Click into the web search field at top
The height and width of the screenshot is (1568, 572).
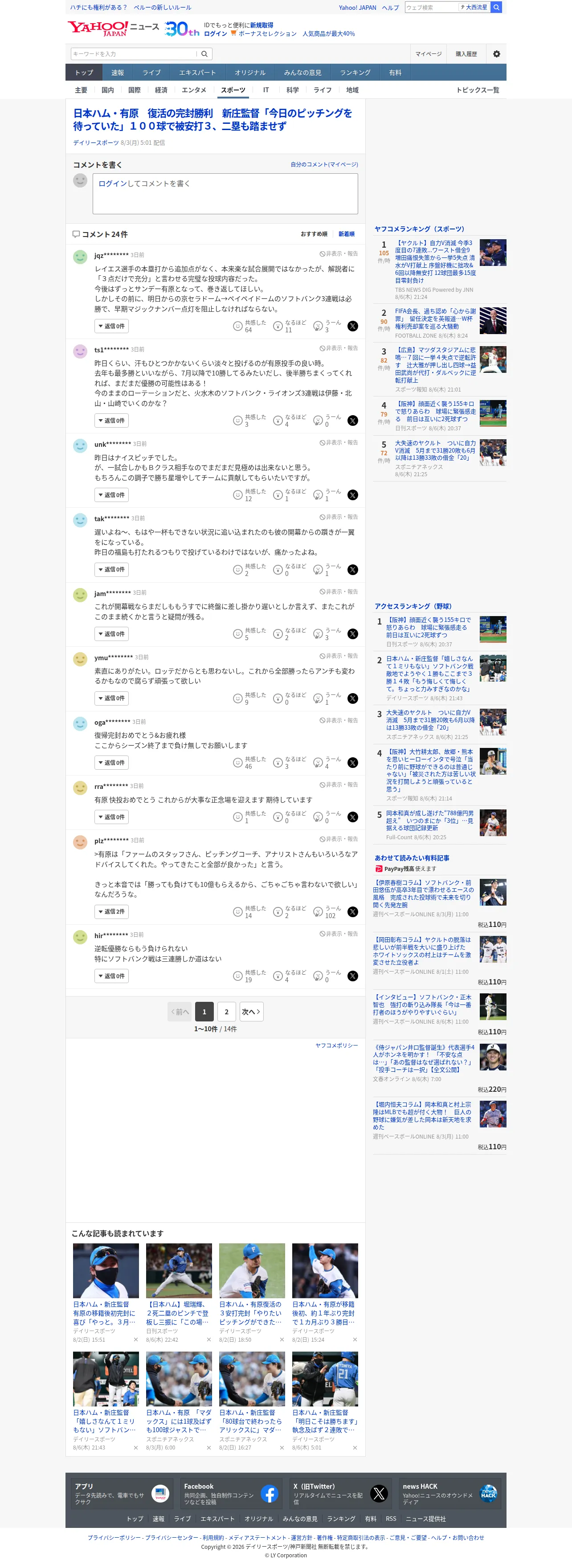(x=431, y=7)
